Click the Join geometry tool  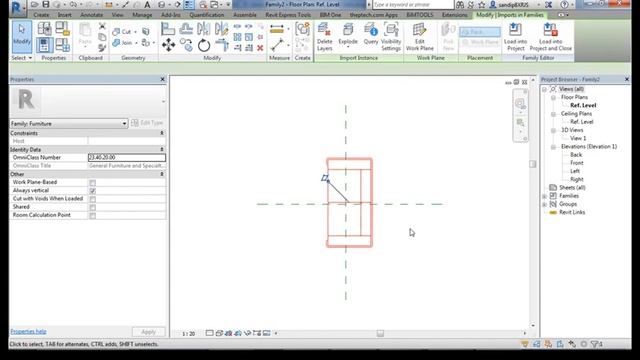tap(122, 42)
